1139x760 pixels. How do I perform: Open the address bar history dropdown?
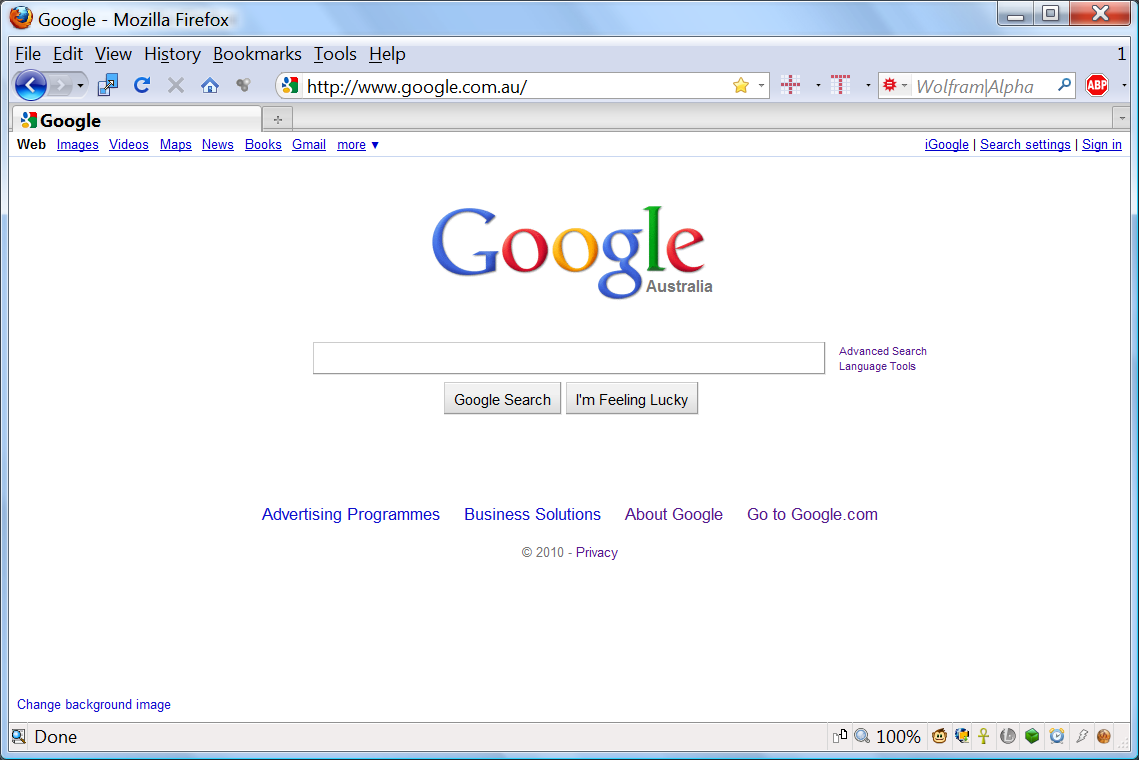(761, 86)
